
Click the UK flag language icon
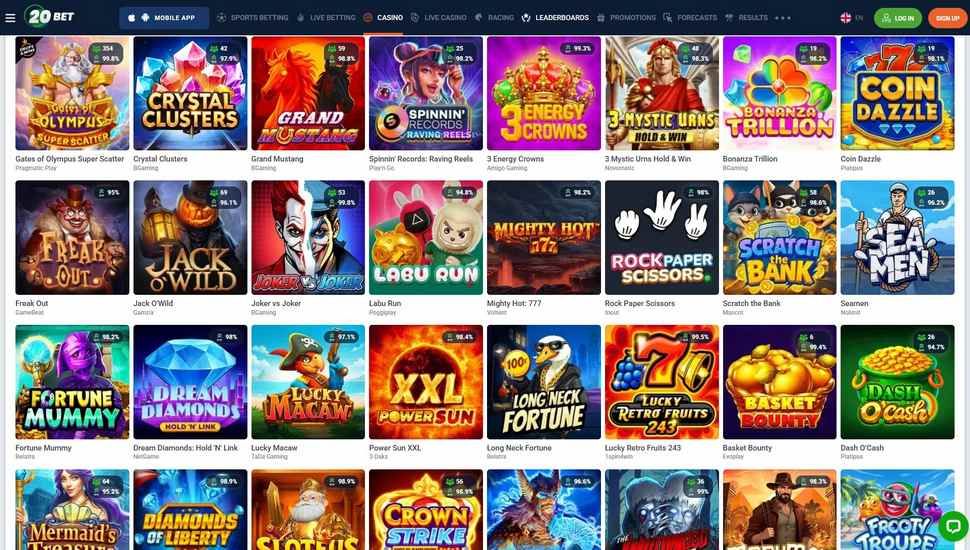tap(846, 18)
